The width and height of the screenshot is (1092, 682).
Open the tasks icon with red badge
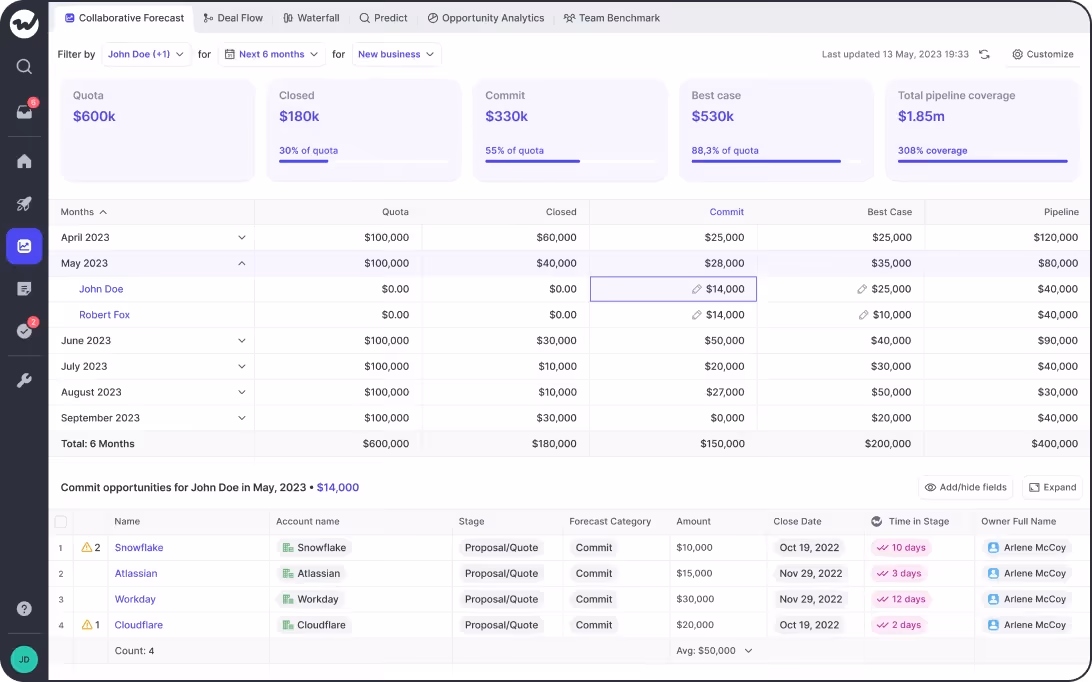24,331
